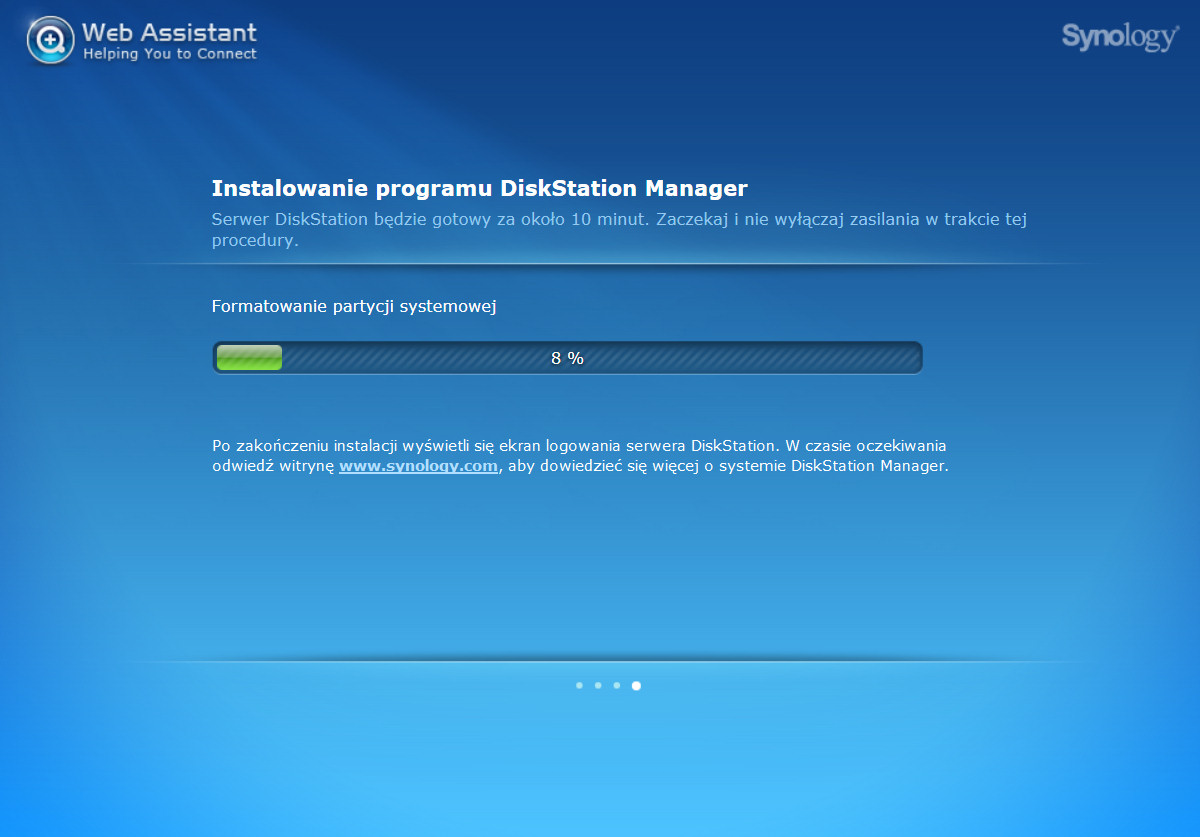Click the text "Serwer DiskStation będzie gotowy za około 10 minut"
Viewport: 1200px width, 837px height.
[429, 219]
